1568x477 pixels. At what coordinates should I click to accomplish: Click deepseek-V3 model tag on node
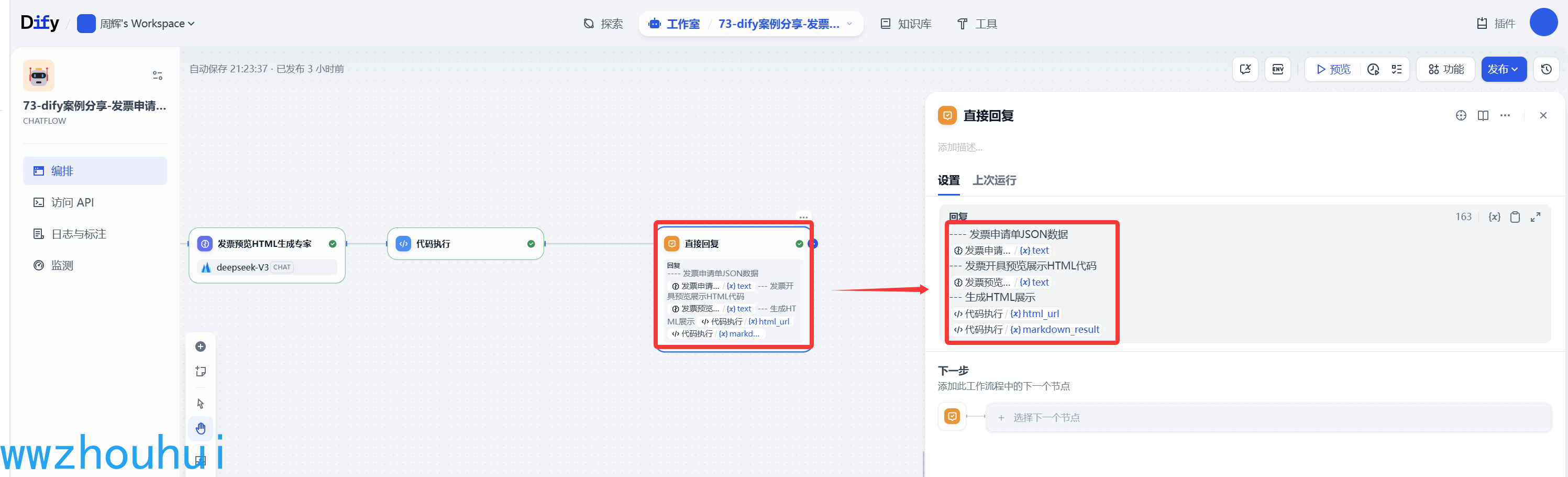pos(267,267)
